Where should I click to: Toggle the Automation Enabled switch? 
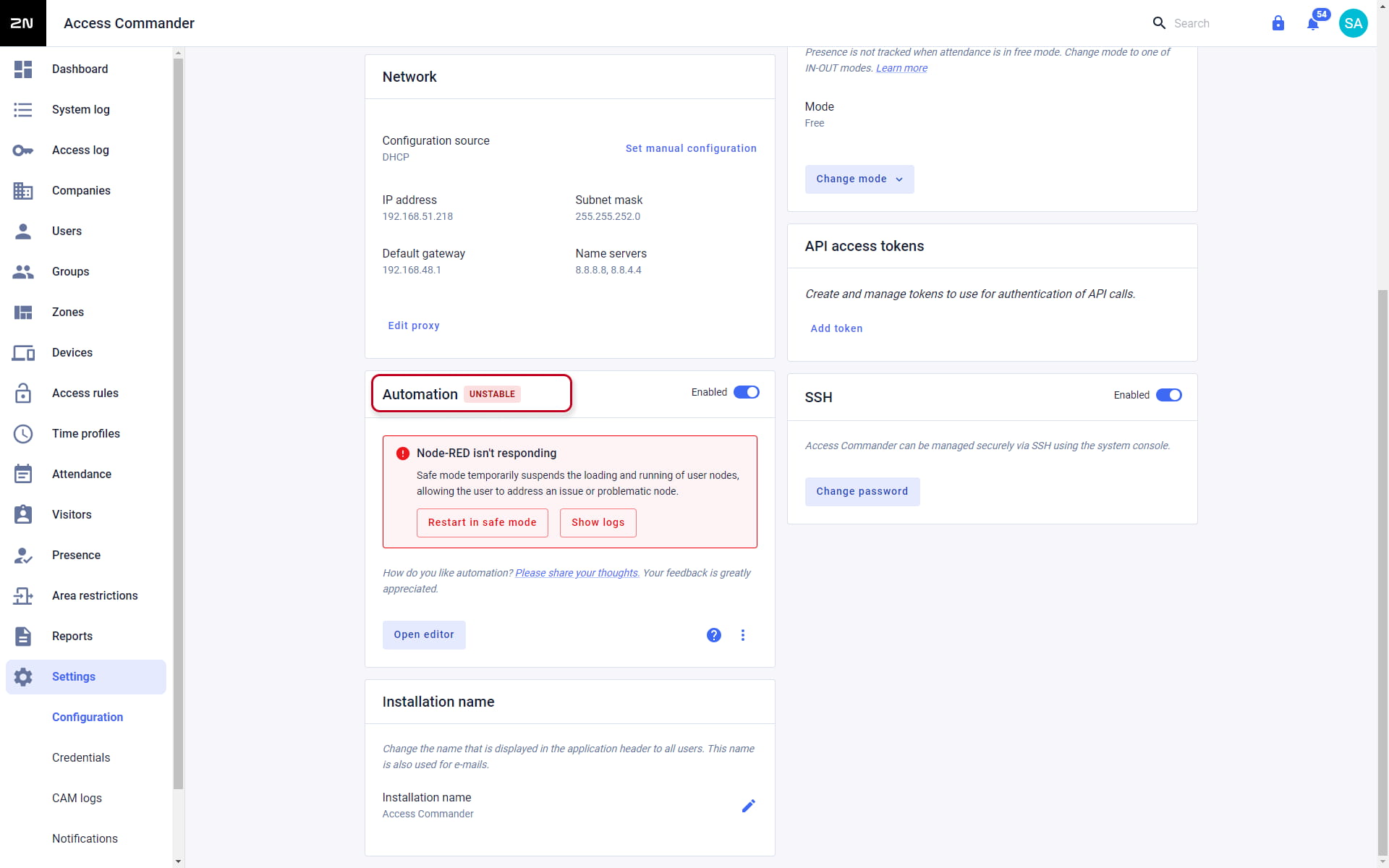point(747,392)
